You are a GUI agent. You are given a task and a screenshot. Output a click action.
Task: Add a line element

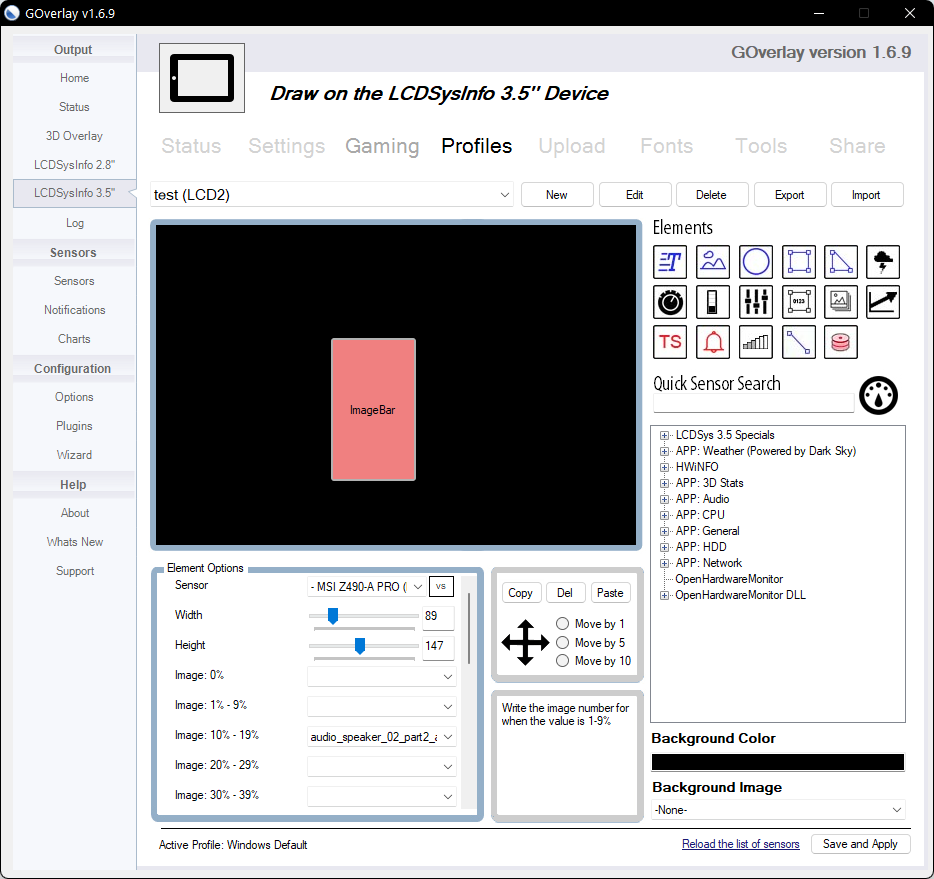pos(798,342)
